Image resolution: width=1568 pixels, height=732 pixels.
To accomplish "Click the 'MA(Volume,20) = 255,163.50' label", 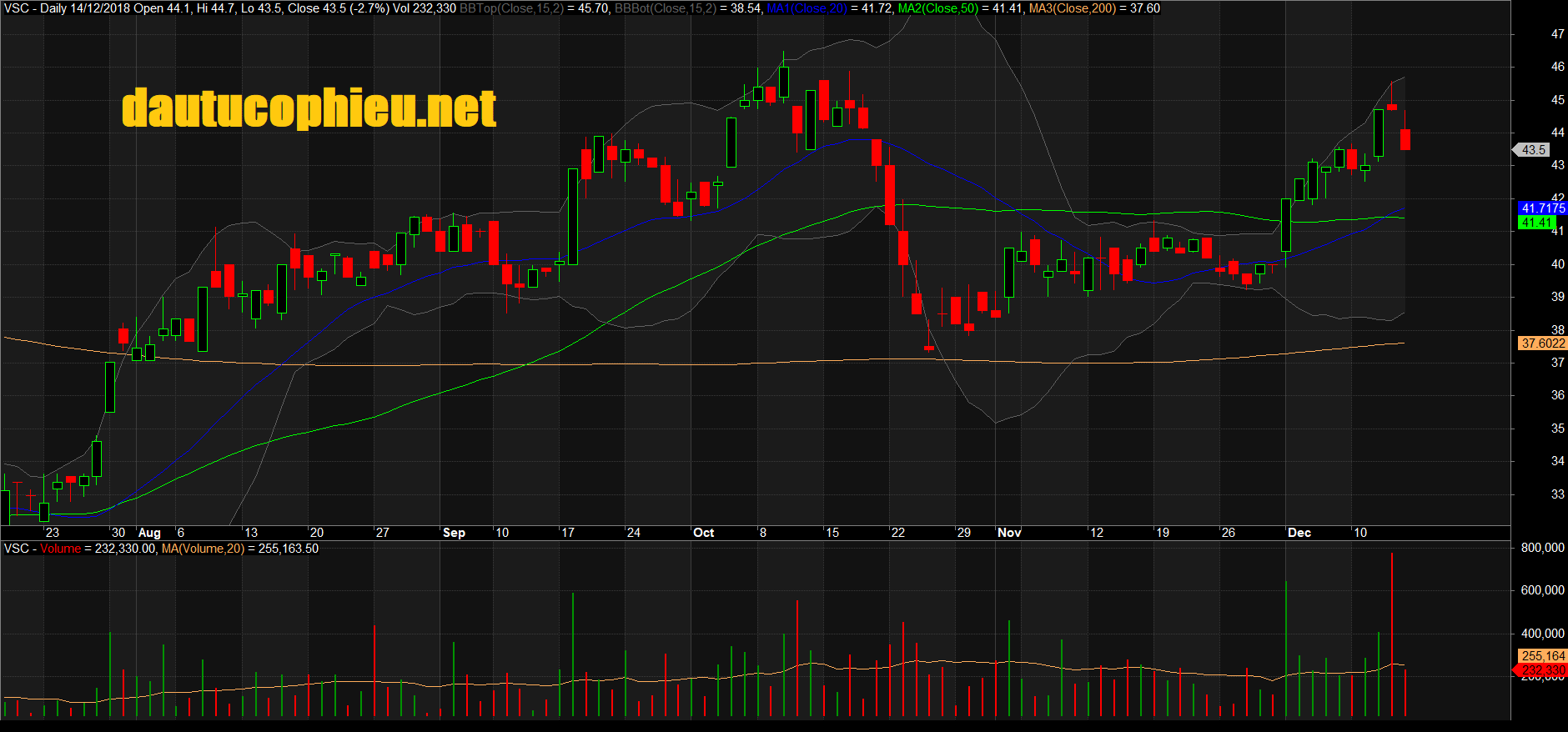I will coord(240,549).
